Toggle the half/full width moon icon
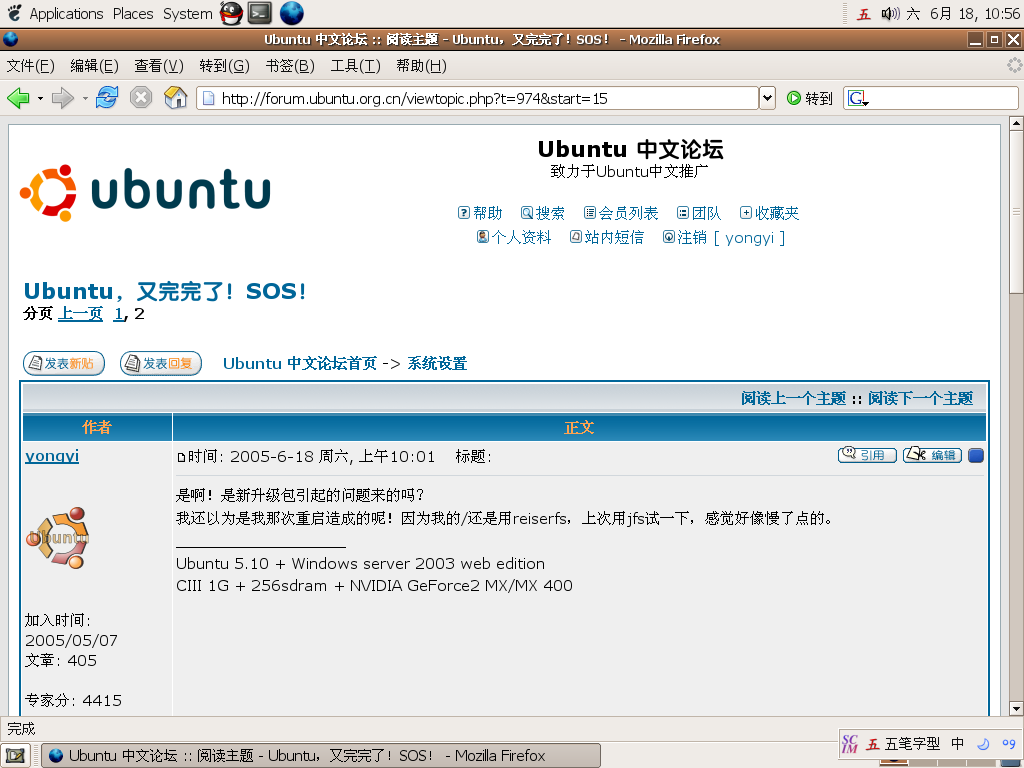 [x=984, y=743]
